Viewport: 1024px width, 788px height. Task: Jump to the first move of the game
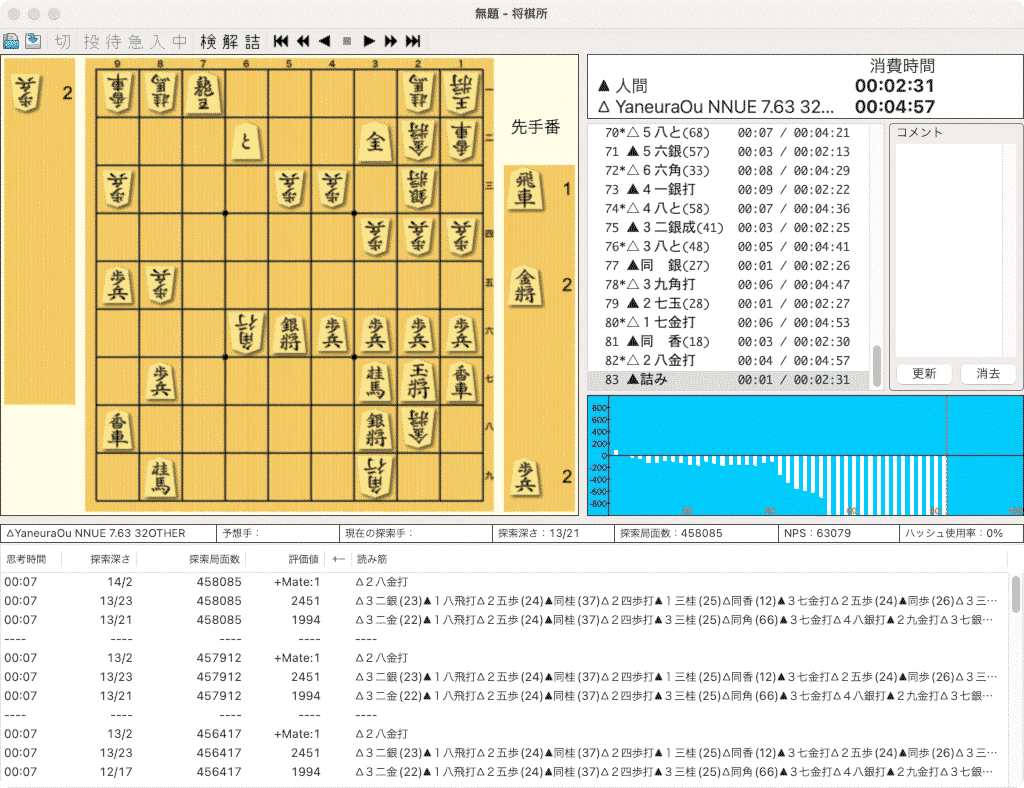point(281,41)
